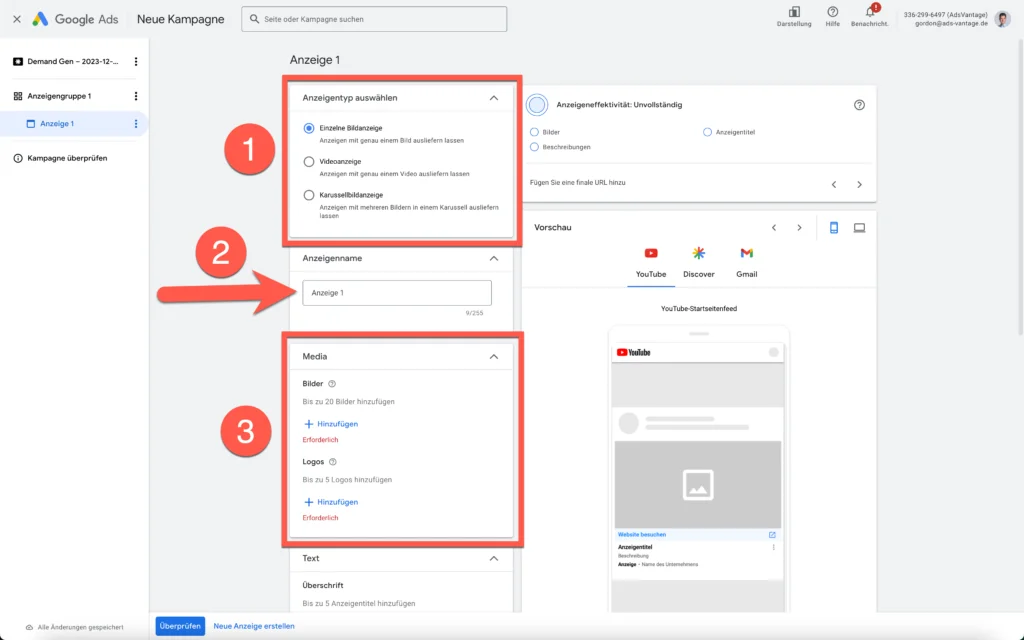Click the Seite oder Kampagne suchen field
The image size is (1024, 640).
tap(374, 19)
